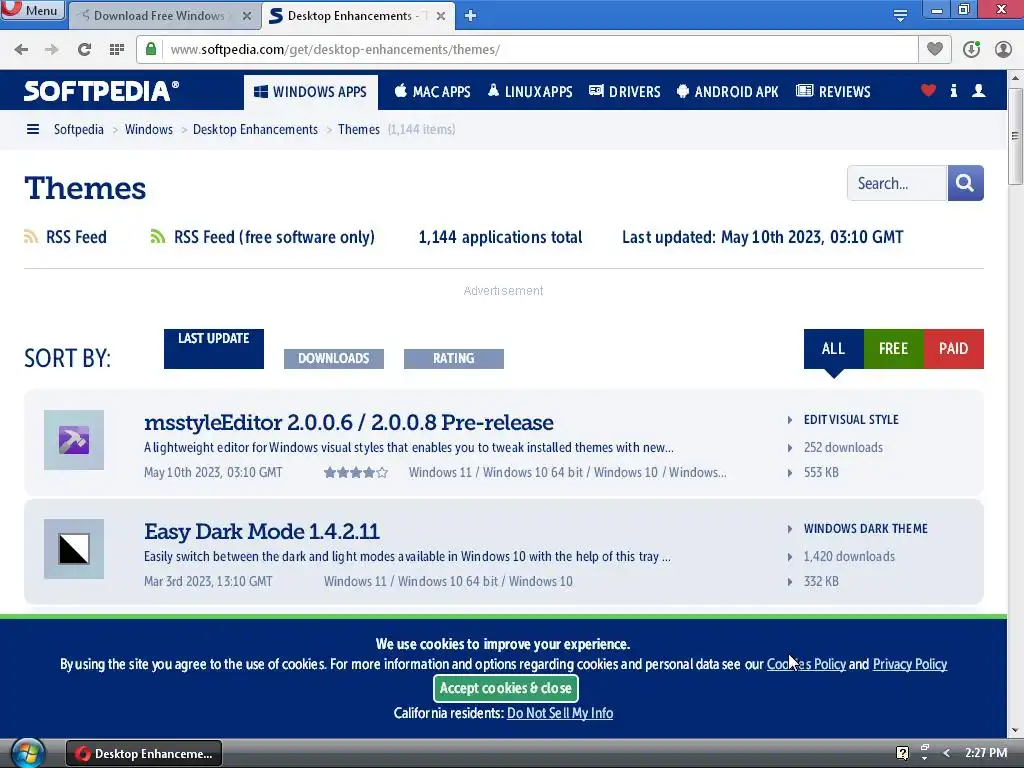Open the tab menu icon in title bar
Screen dimensions: 1024x768
coord(900,15)
